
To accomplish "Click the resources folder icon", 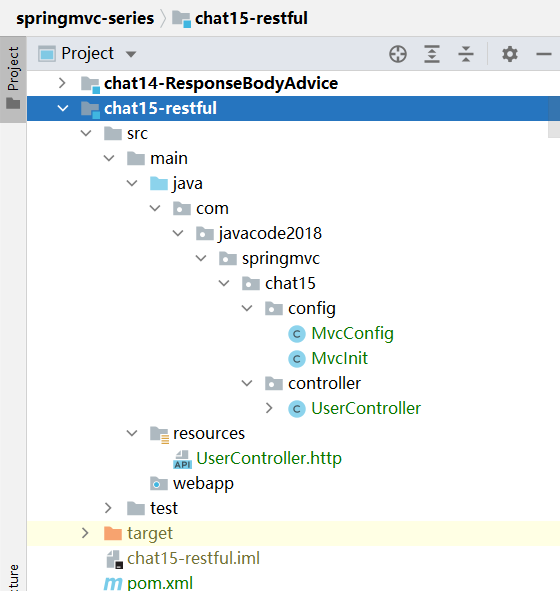I will (159, 435).
